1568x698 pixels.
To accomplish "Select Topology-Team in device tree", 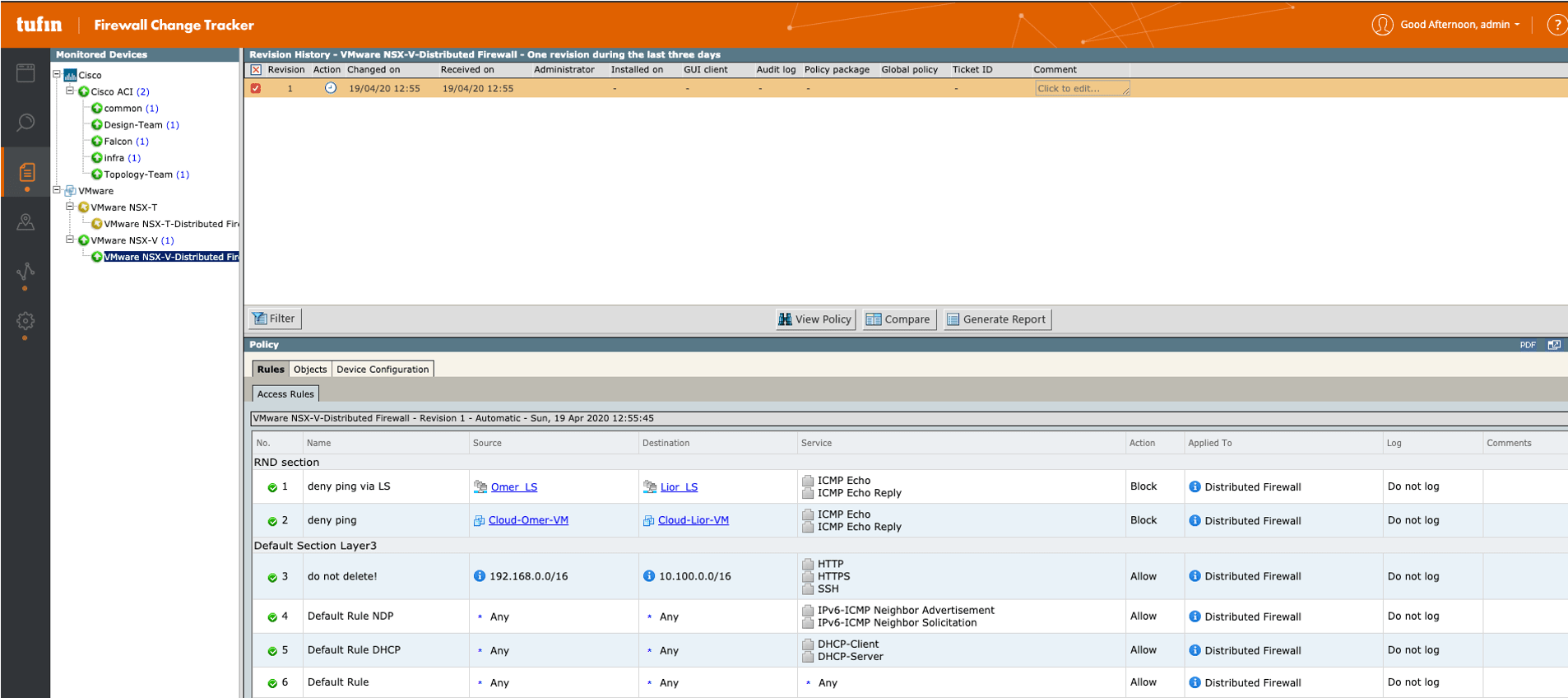I will click(x=138, y=174).
